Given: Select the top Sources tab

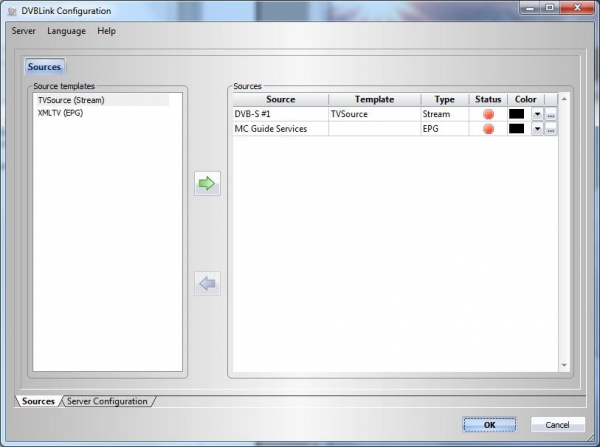Looking at the screenshot, I should click(x=44, y=67).
